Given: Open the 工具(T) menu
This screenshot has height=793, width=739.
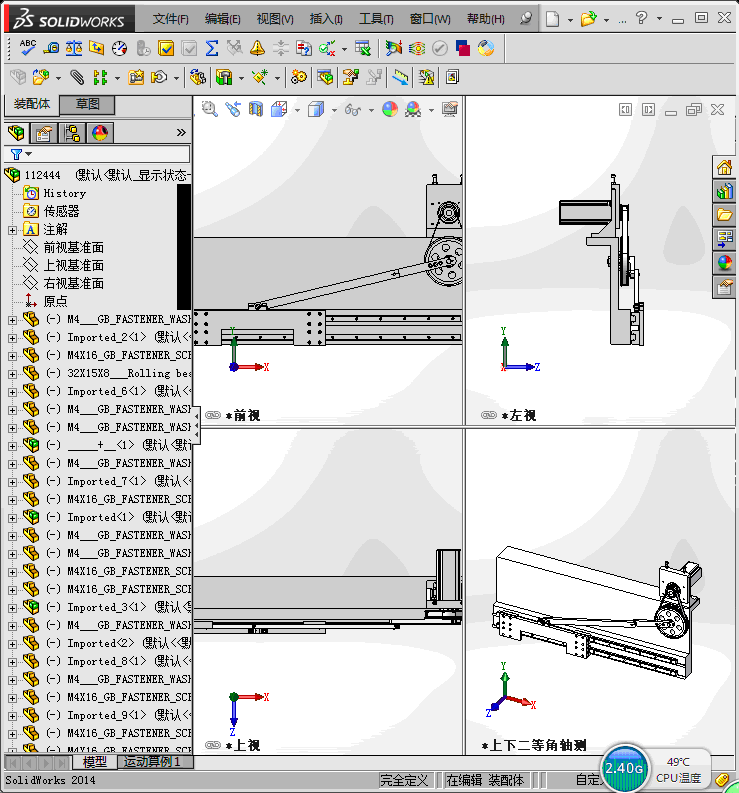Looking at the screenshot, I should (x=376, y=19).
